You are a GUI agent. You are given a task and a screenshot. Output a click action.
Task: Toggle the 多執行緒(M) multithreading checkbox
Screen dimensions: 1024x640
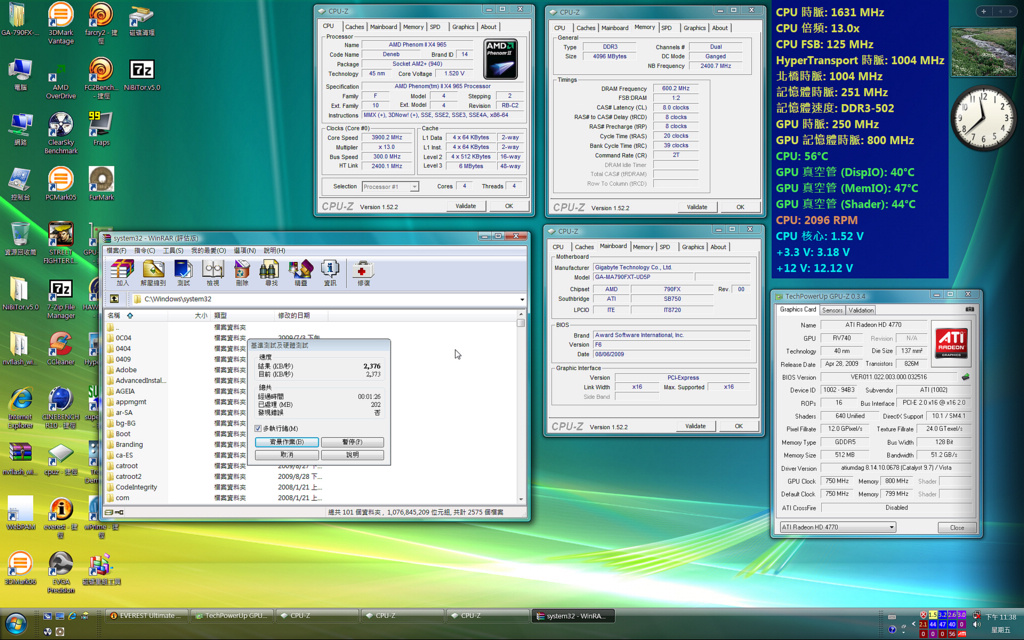258,428
